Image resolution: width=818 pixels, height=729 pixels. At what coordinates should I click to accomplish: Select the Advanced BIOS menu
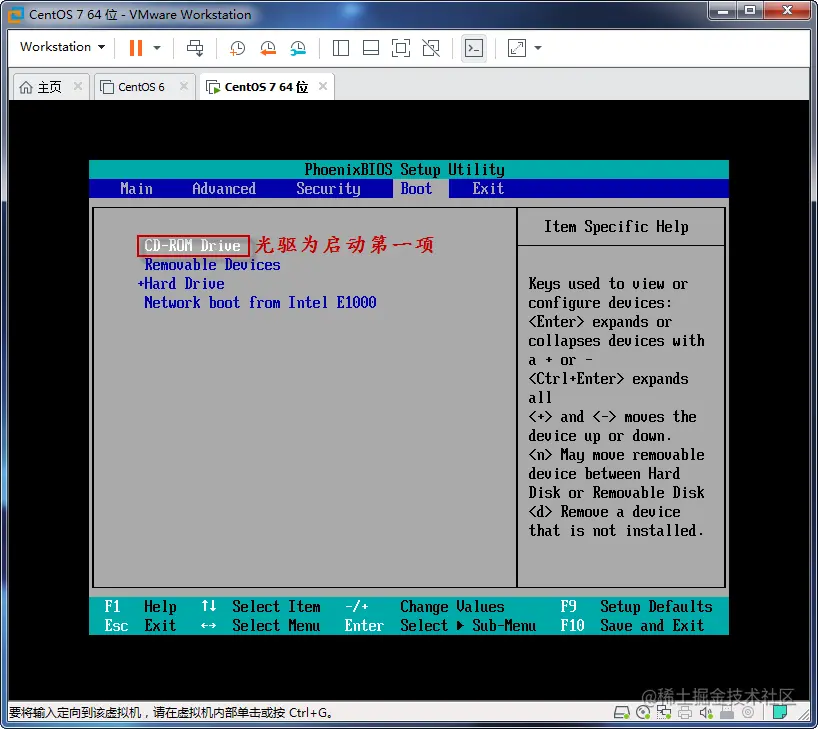click(224, 188)
